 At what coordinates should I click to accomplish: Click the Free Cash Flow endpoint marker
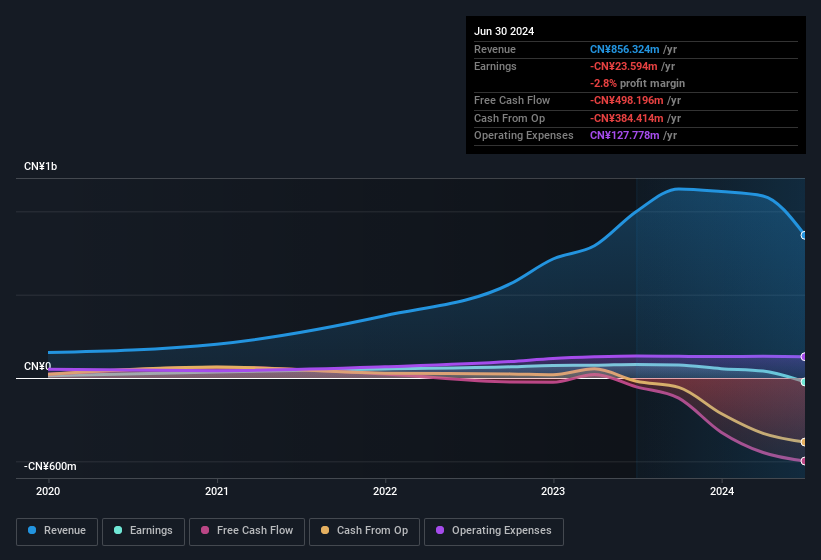[804, 461]
